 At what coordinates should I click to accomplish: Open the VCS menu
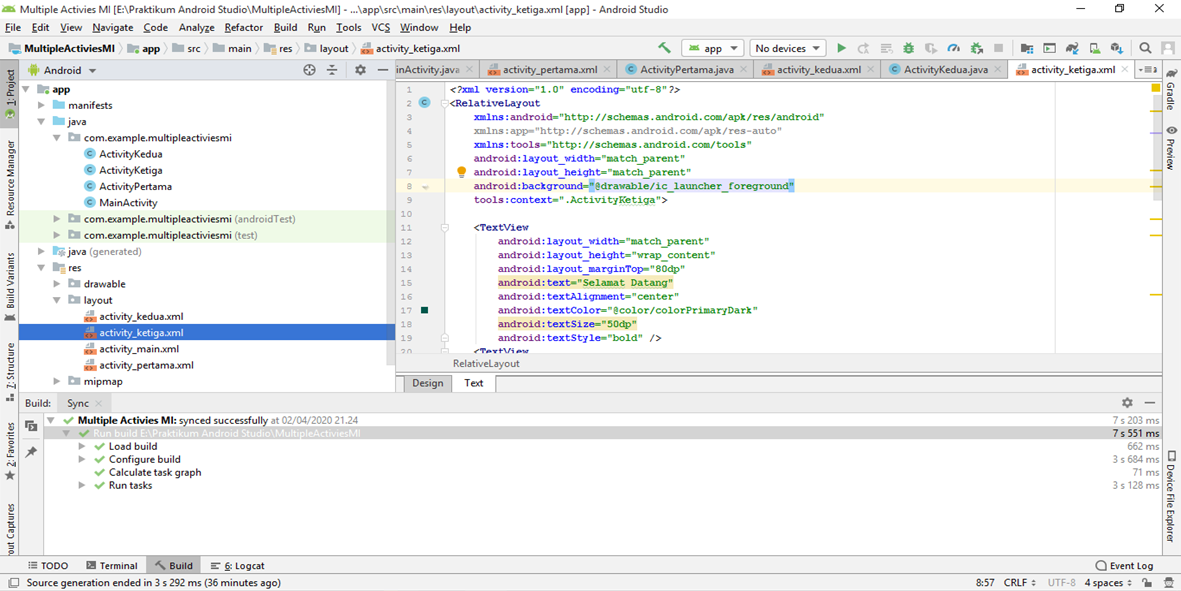pyautogui.click(x=380, y=27)
